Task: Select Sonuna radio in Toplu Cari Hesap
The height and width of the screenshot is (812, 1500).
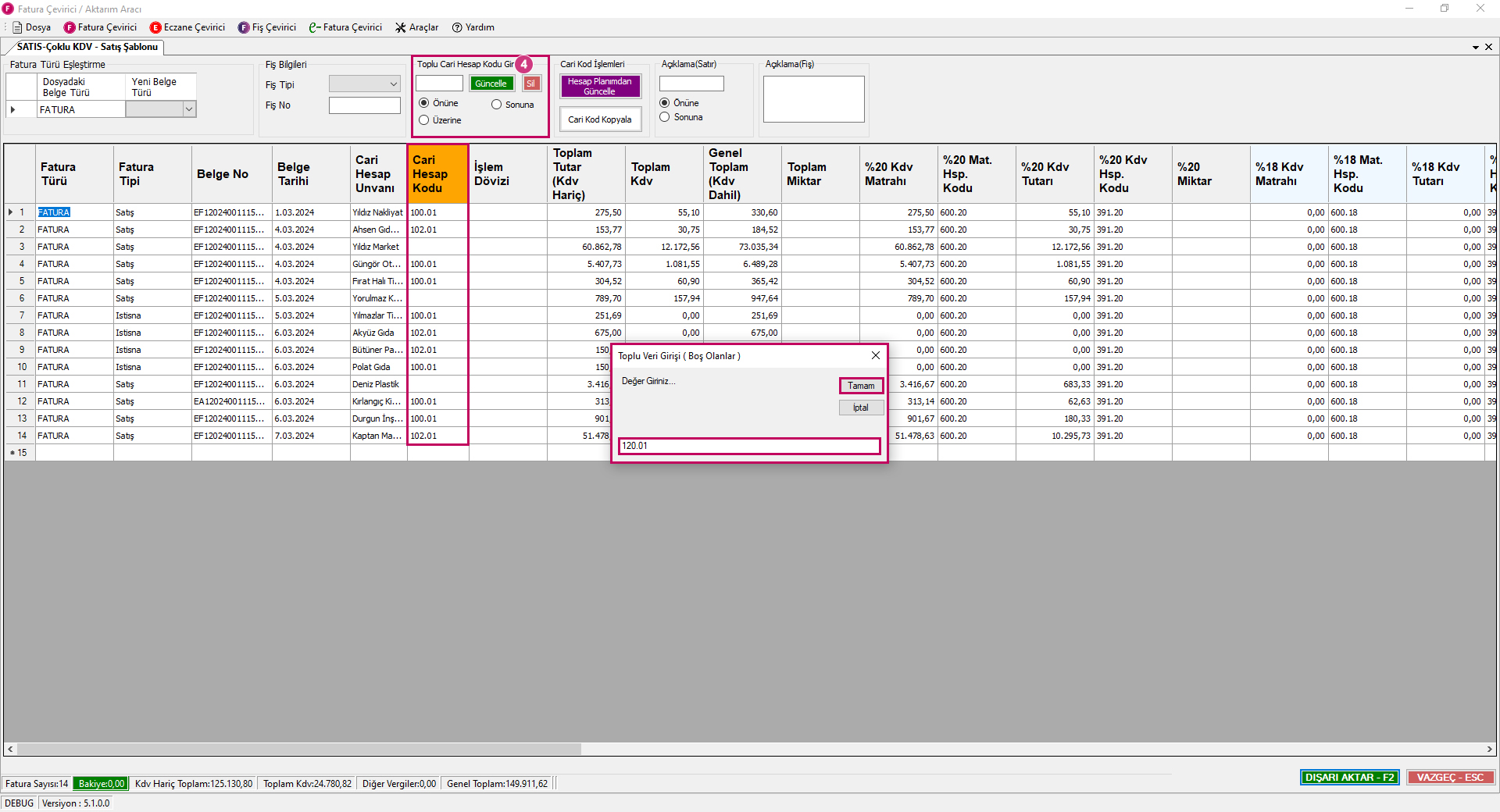Action: [496, 105]
